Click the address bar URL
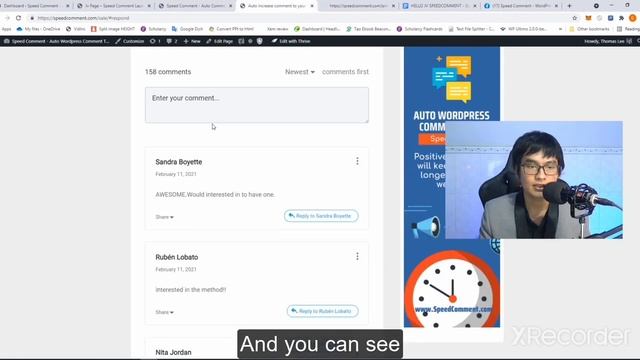640x360 pixels. point(83,18)
